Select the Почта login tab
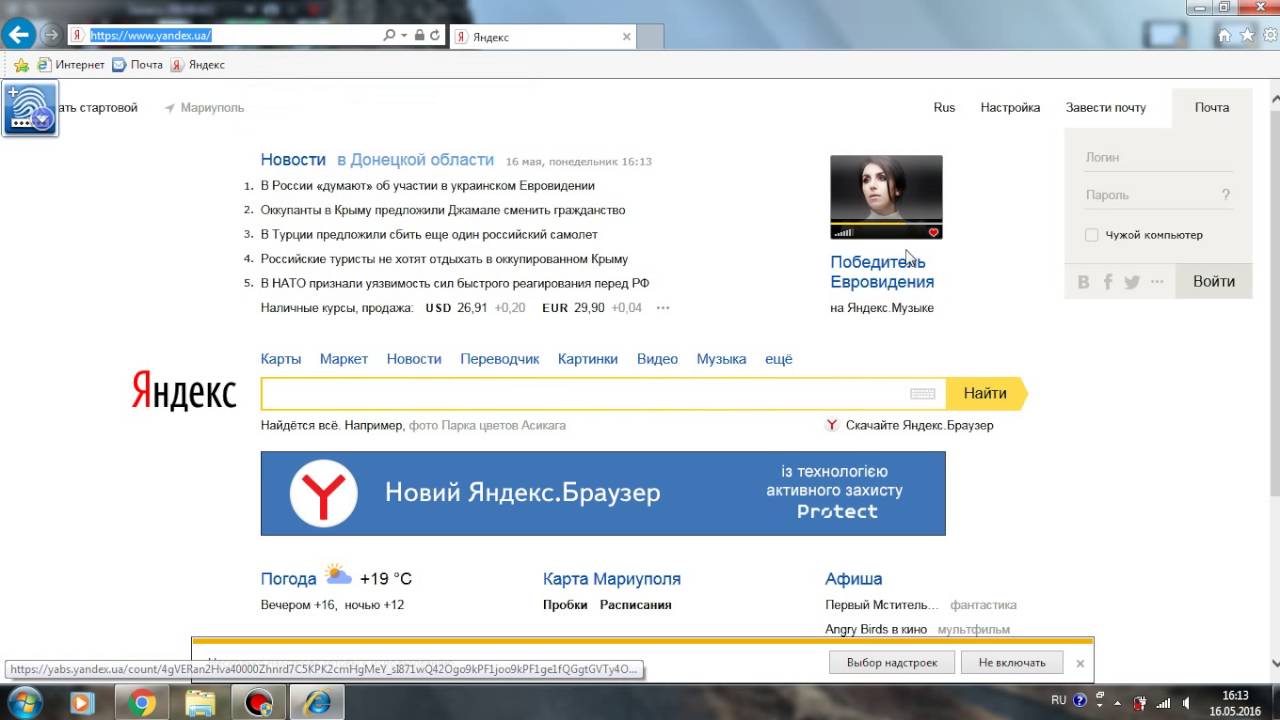This screenshot has height=720, width=1280. click(x=1211, y=107)
